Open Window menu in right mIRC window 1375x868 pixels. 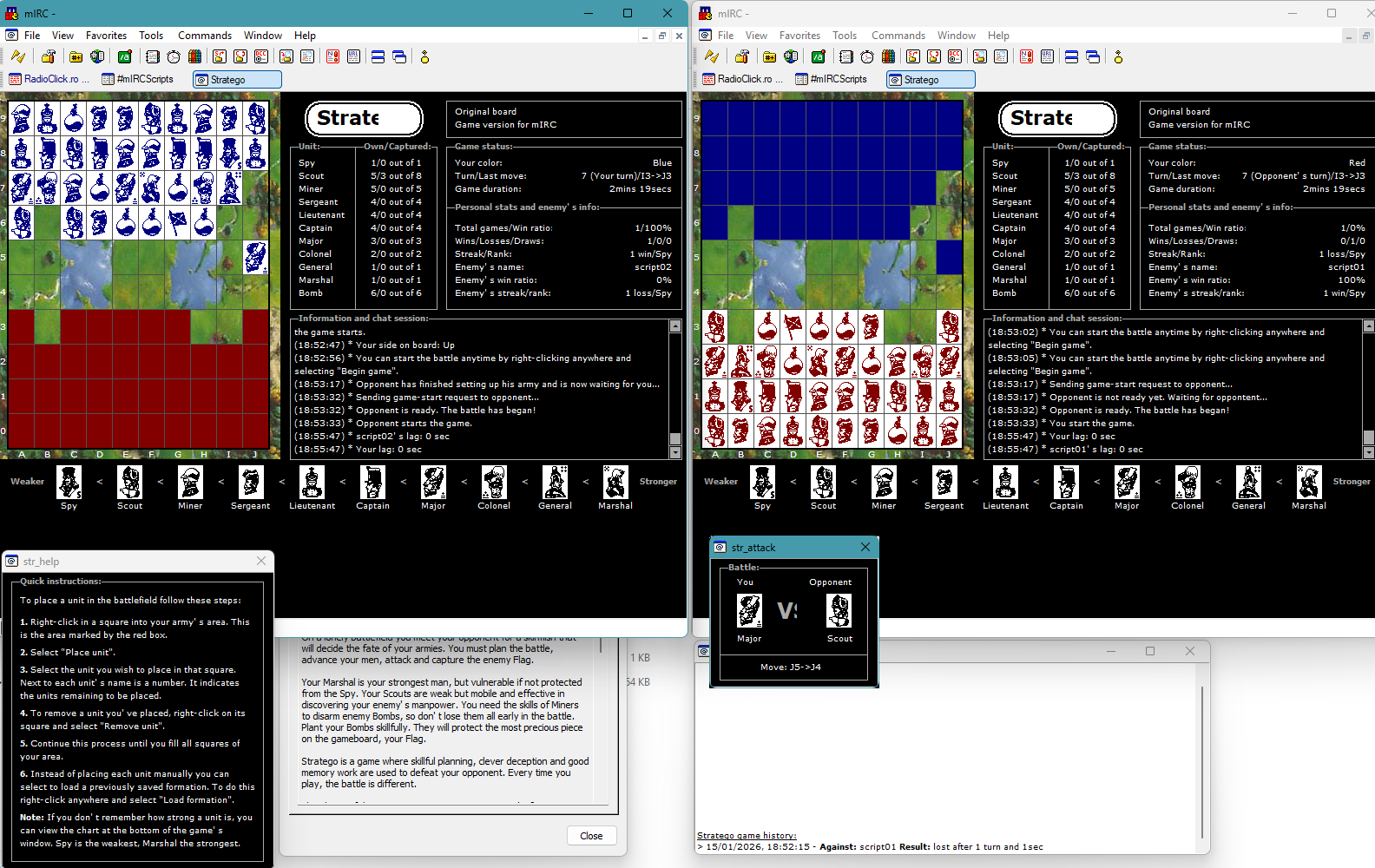point(957,36)
